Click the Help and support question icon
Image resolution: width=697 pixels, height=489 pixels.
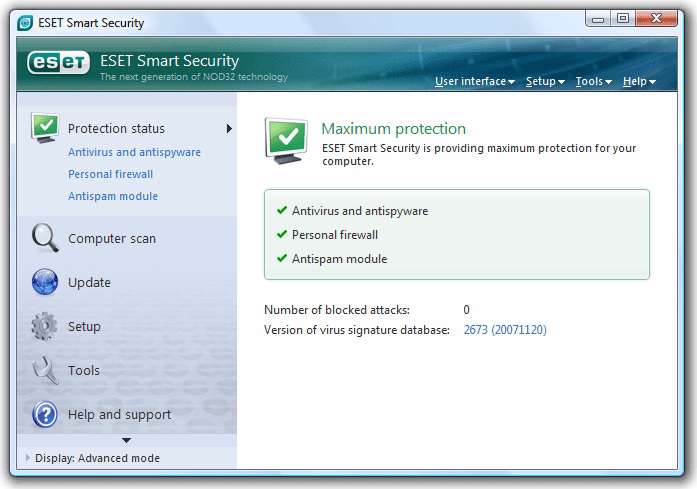pyautogui.click(x=45, y=414)
